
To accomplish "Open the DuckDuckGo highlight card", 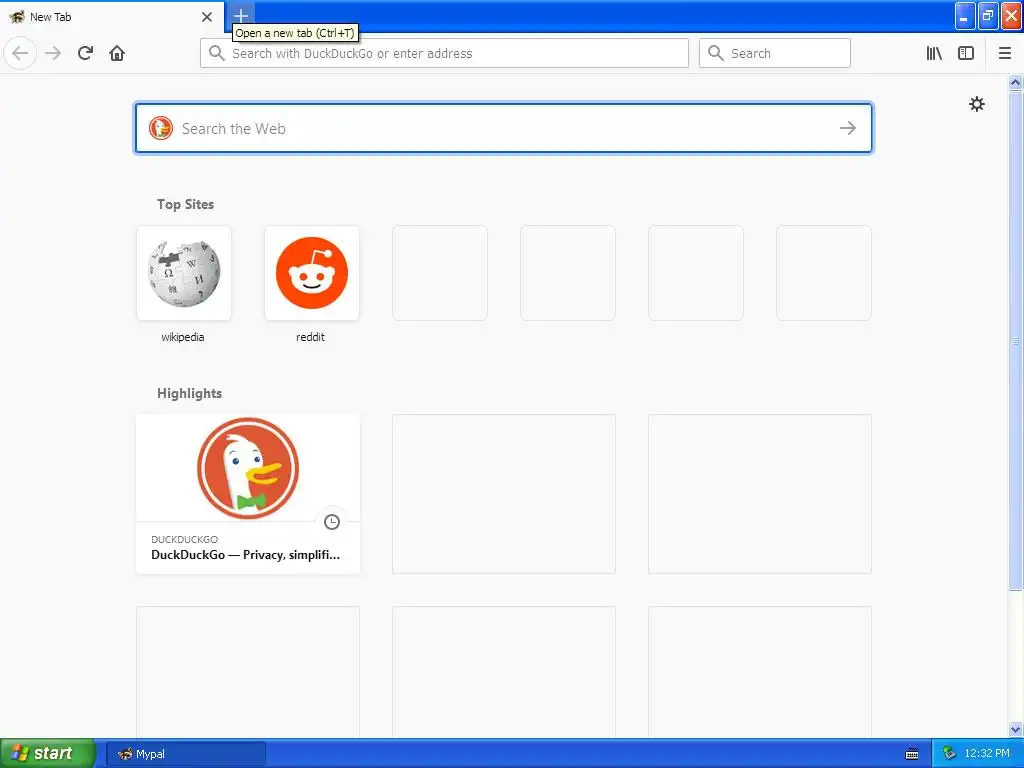I will (x=248, y=494).
